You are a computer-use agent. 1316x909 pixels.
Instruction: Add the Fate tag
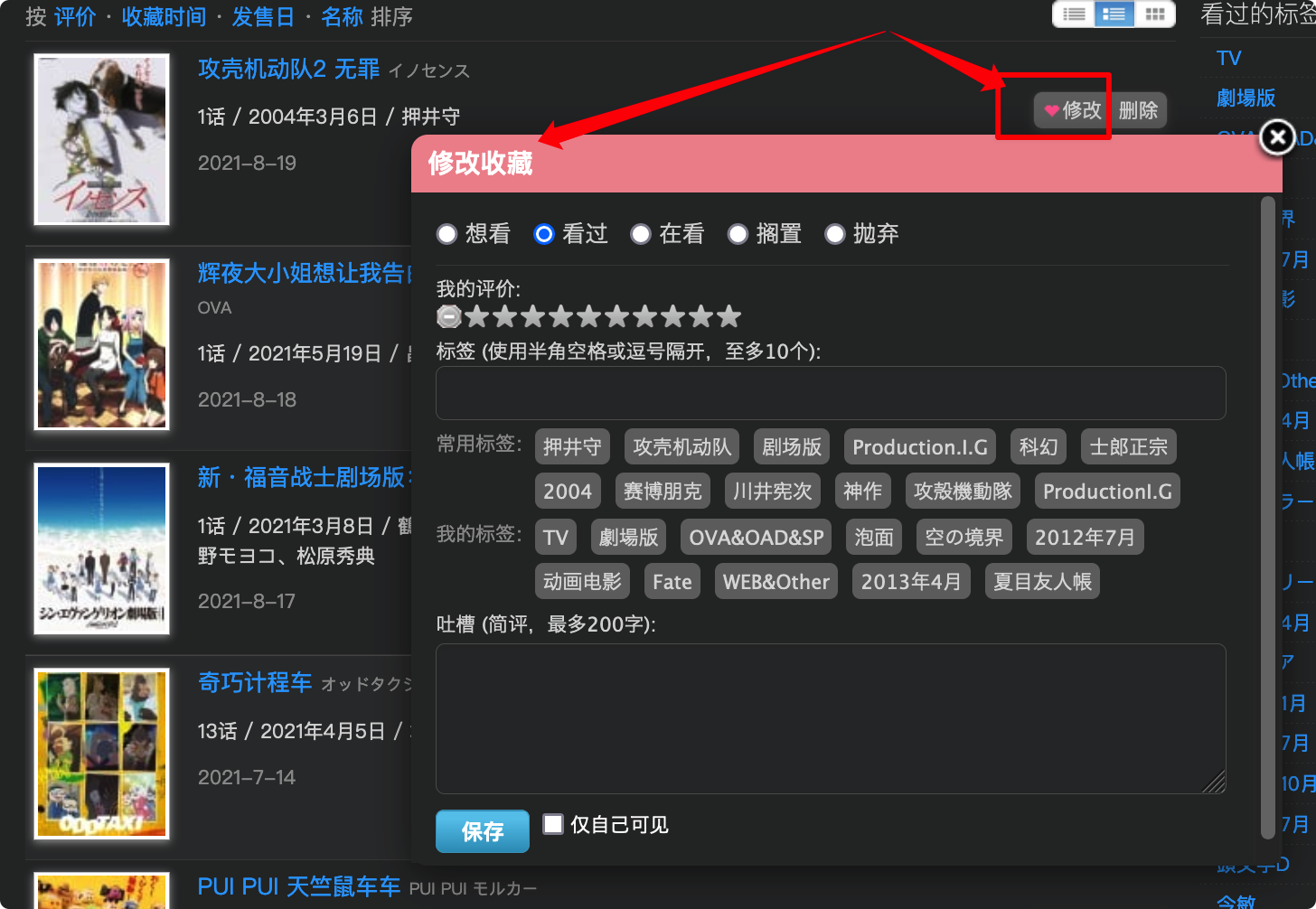pos(672,582)
